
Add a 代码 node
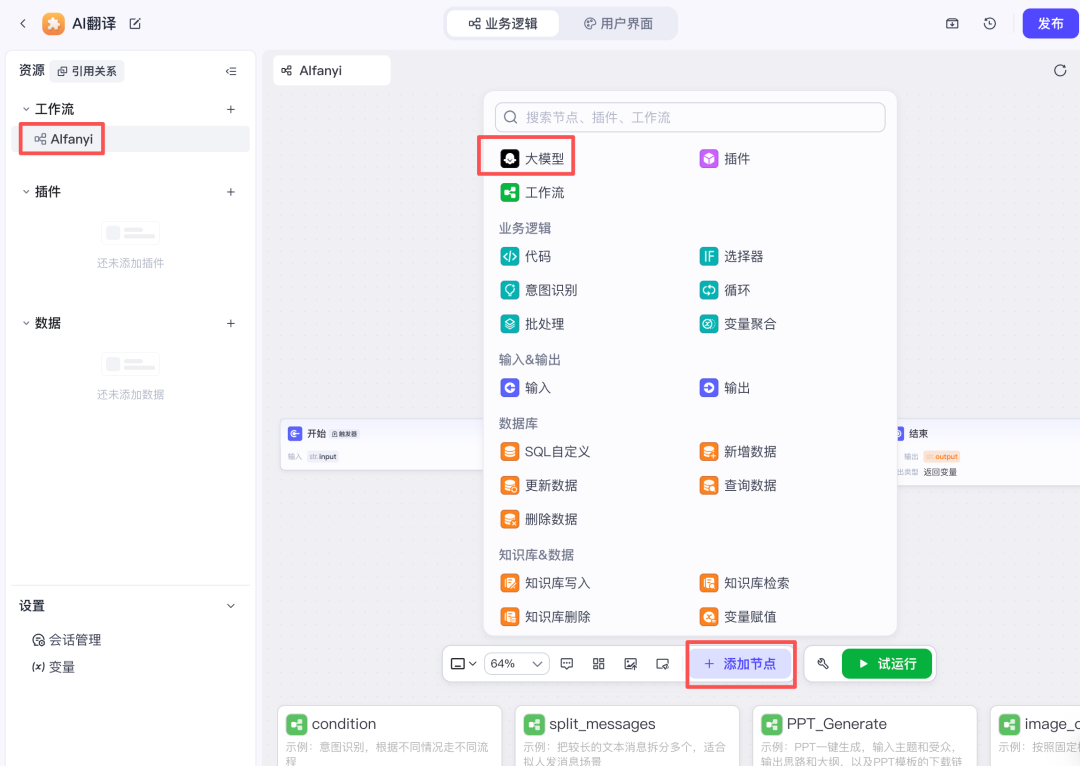pos(526,257)
